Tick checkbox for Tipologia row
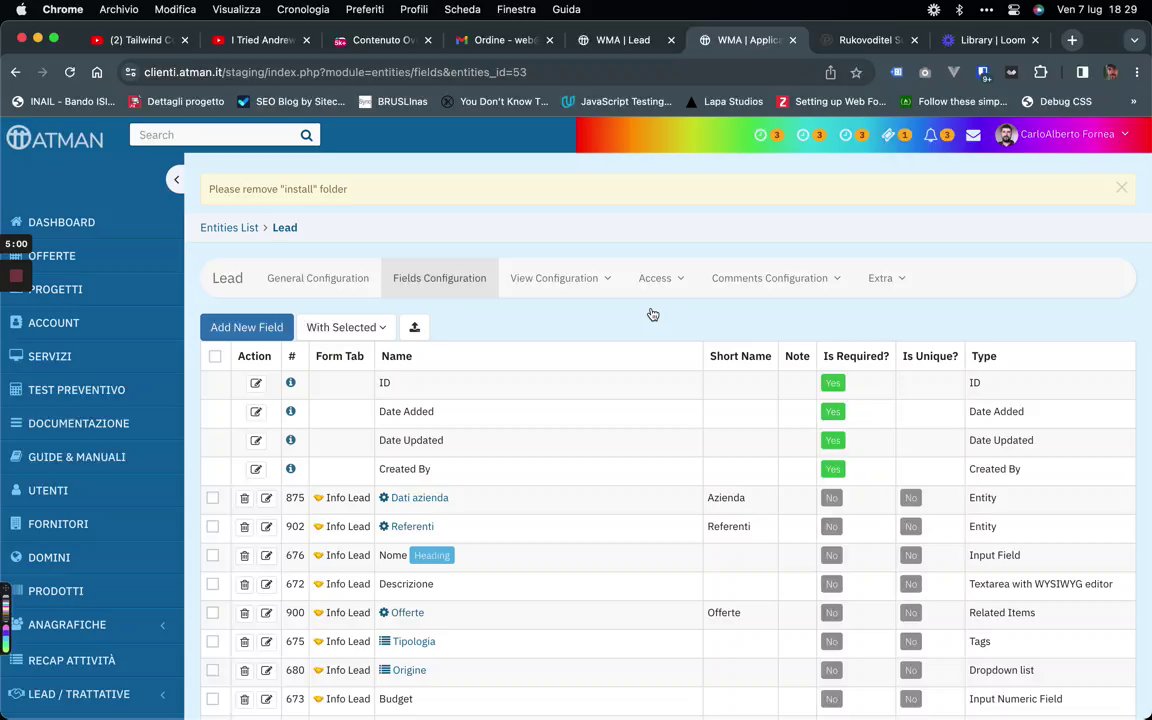The width and height of the screenshot is (1152, 720). click(212, 641)
